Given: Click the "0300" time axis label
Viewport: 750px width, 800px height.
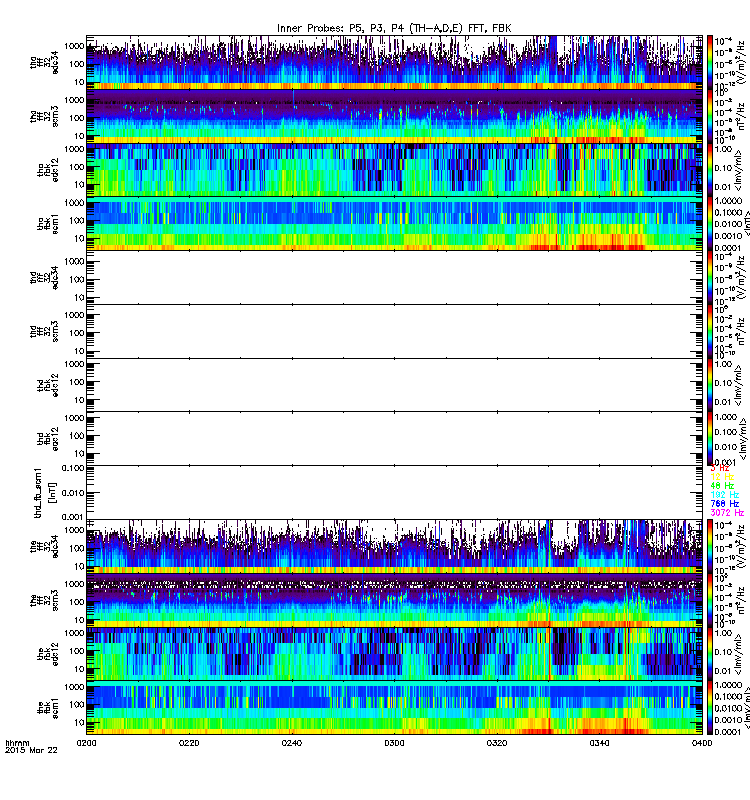Looking at the screenshot, I should [394, 743].
